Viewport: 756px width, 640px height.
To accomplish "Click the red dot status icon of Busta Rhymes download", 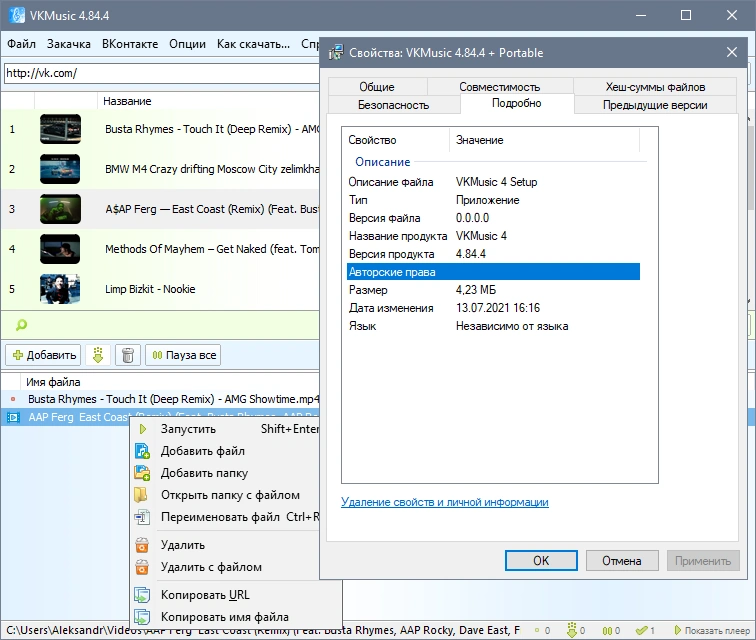I will (13, 399).
